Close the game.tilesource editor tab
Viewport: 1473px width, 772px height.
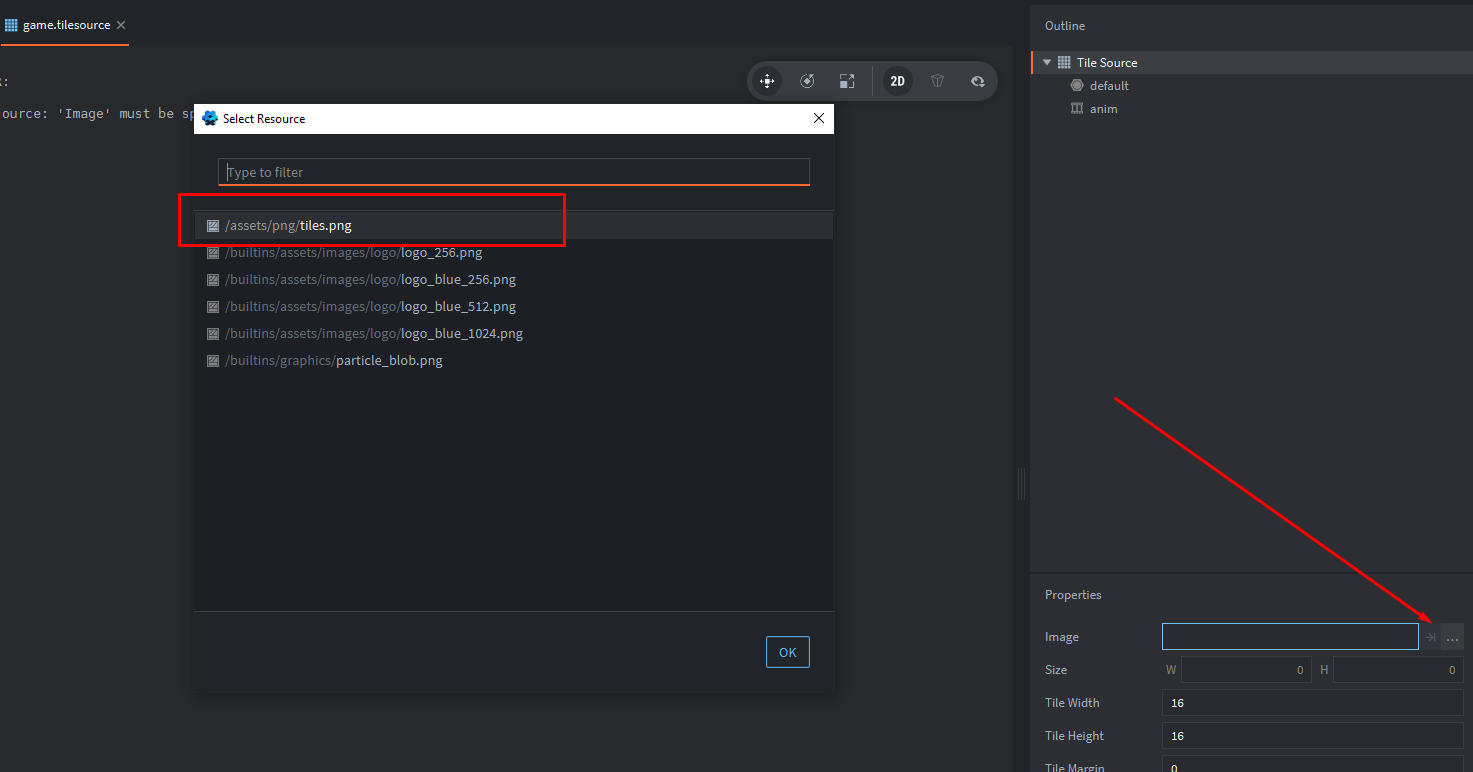[x=121, y=25]
